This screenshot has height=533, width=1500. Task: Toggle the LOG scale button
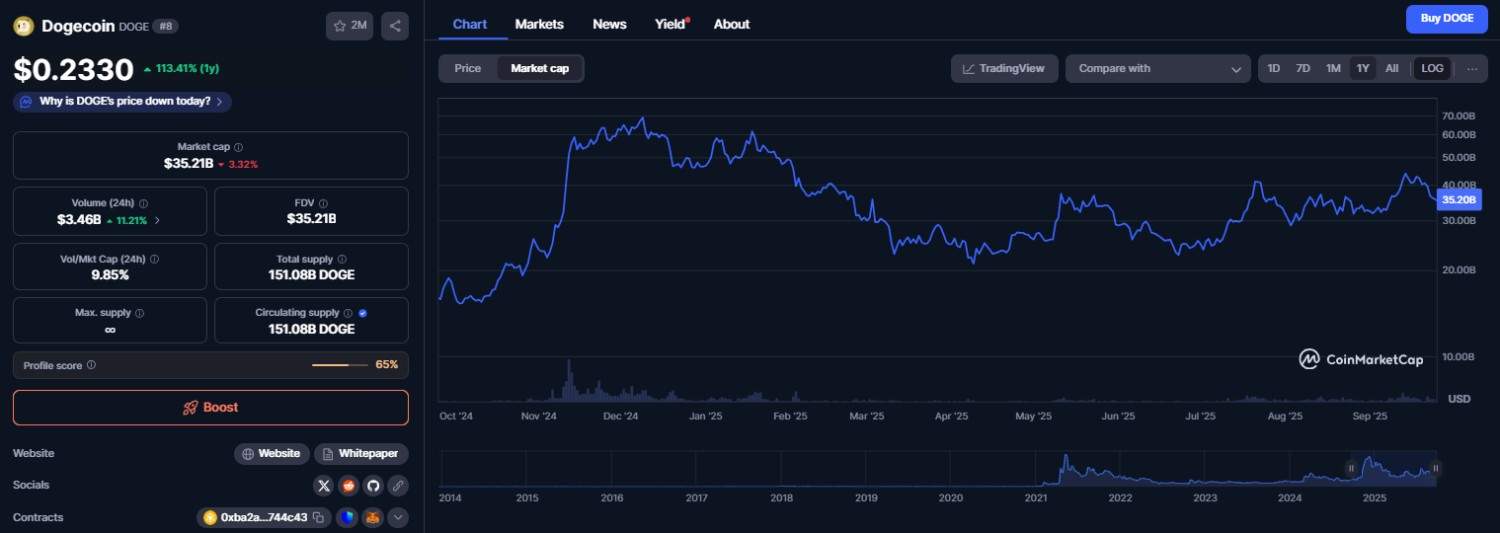pos(1432,68)
